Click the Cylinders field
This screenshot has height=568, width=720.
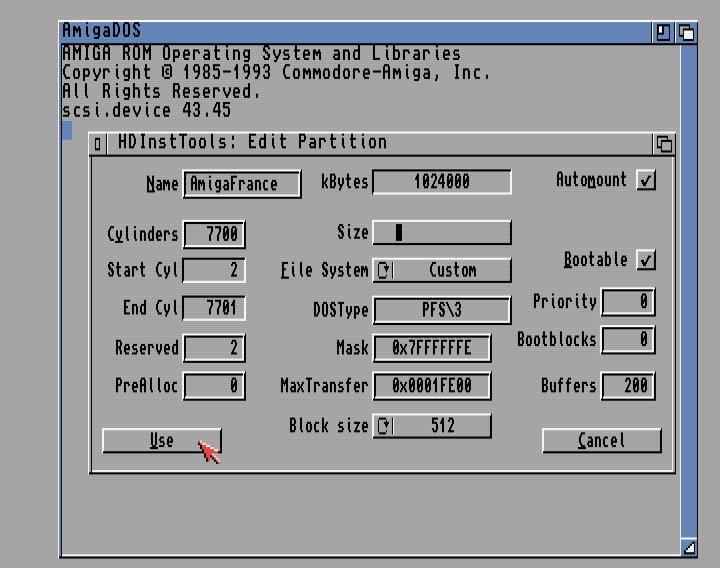[214, 235]
